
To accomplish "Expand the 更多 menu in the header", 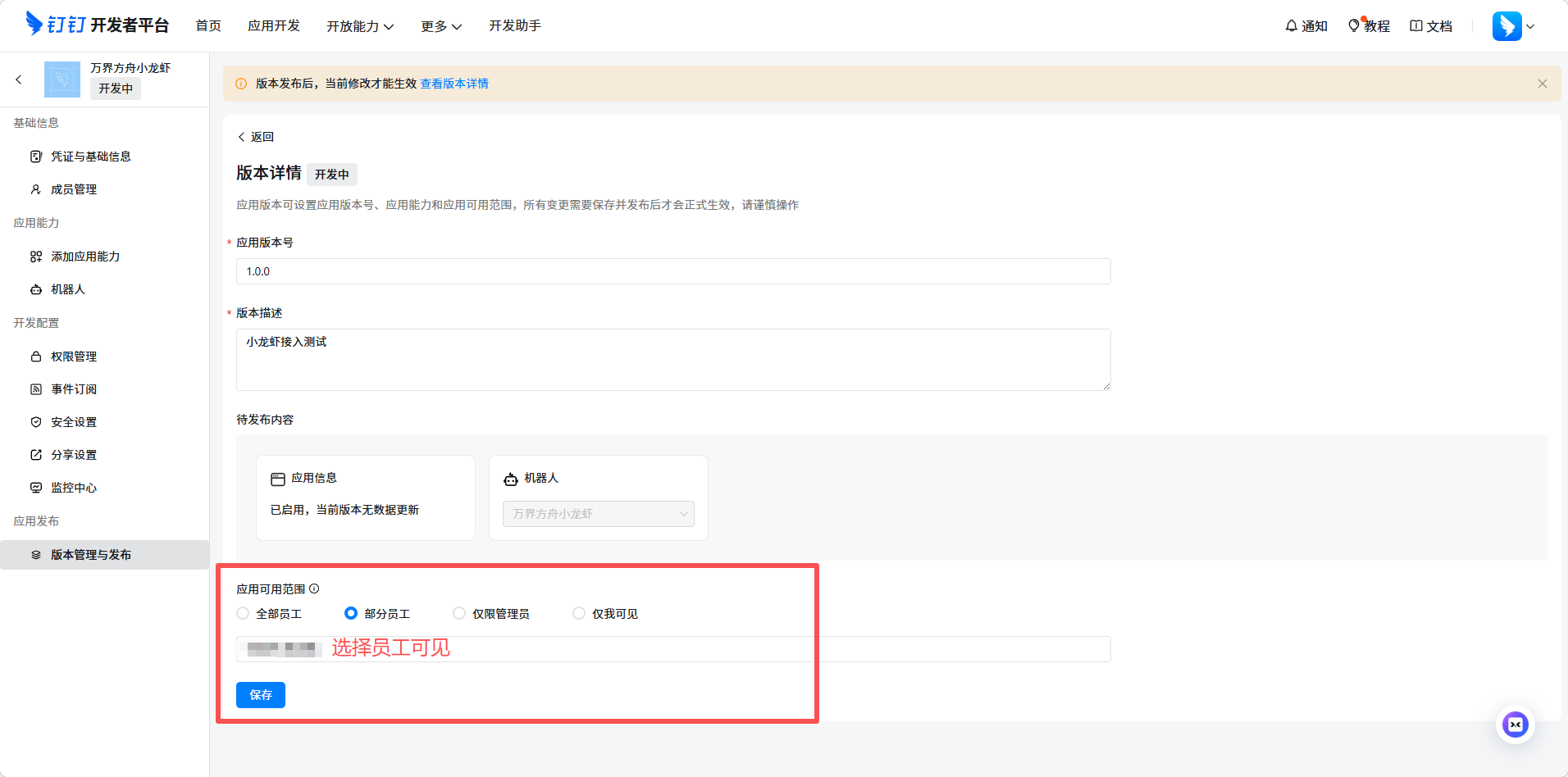I will 440,26.
